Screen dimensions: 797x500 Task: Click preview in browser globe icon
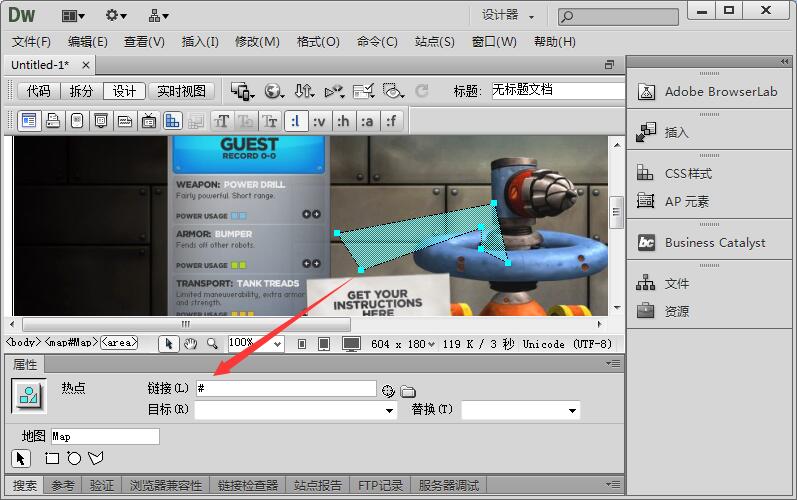[274, 91]
